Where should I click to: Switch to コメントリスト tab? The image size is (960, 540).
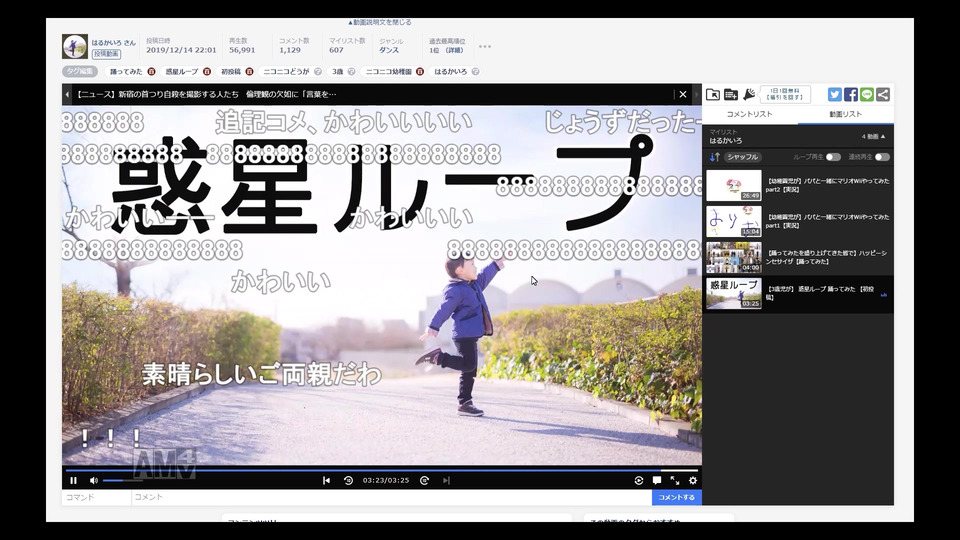[x=749, y=114]
